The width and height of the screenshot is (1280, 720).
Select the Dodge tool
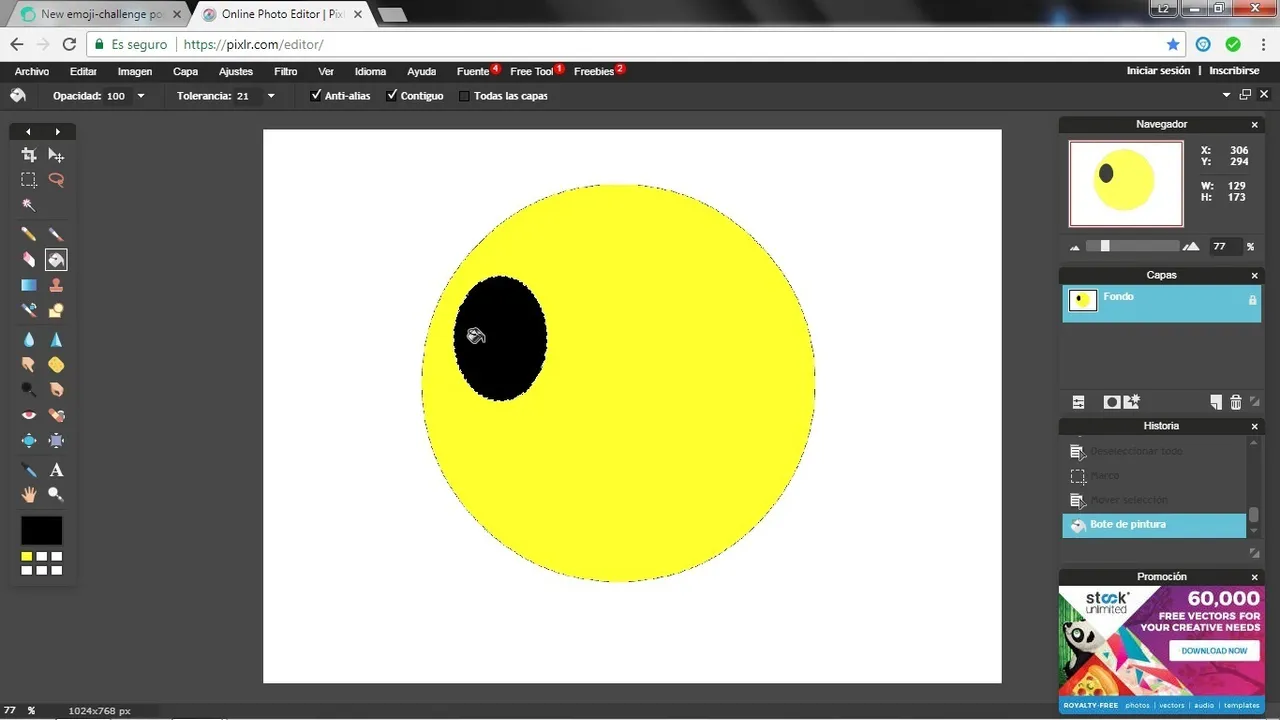click(29, 389)
